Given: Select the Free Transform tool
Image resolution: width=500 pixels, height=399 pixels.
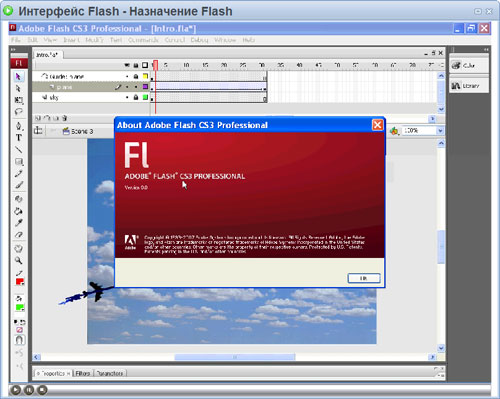Looking at the screenshot, I should 18,100.
